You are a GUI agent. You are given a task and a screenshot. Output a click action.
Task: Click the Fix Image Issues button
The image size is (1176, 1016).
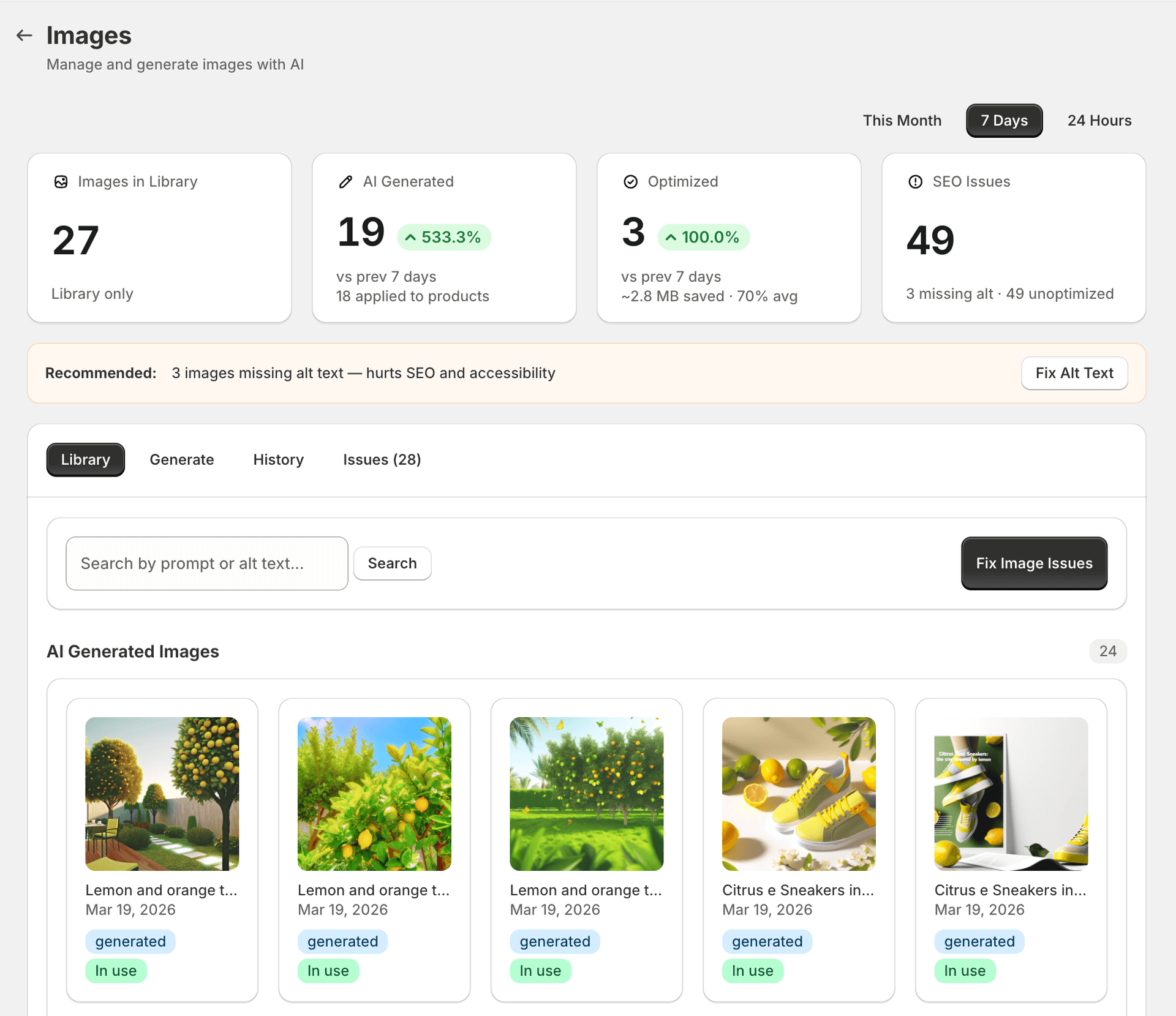(x=1033, y=563)
